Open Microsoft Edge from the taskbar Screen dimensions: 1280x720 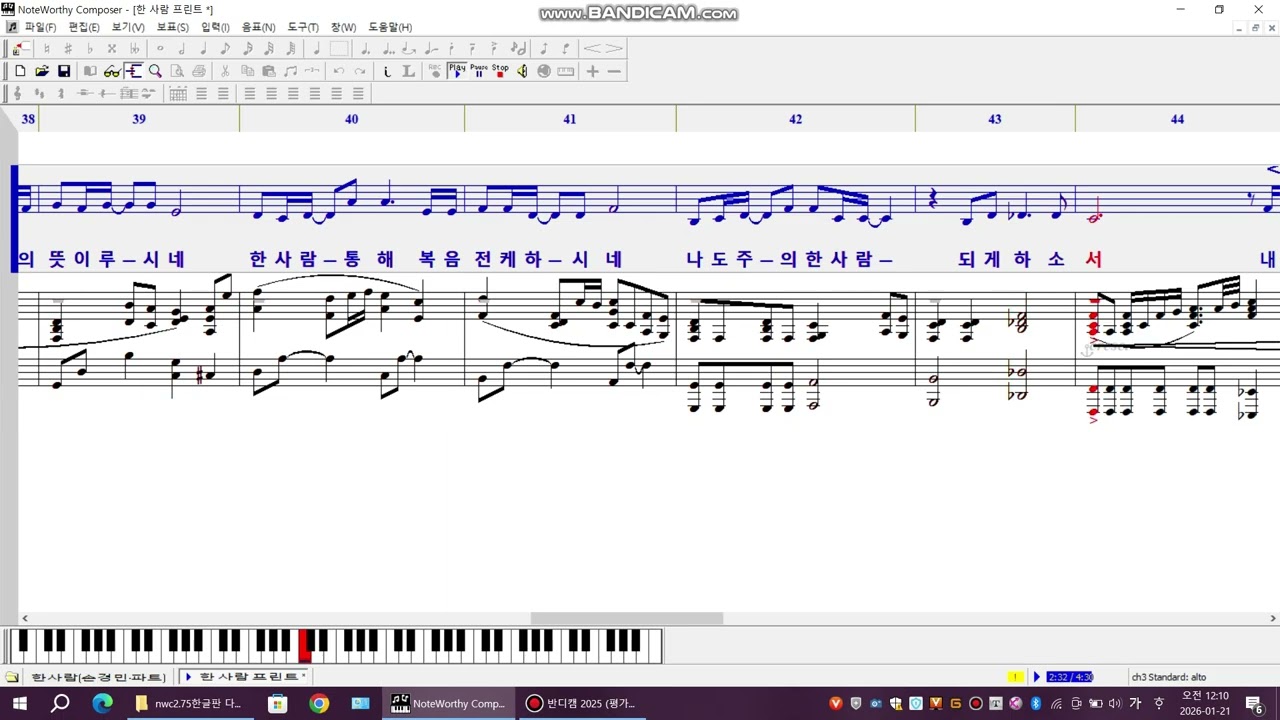(103, 703)
